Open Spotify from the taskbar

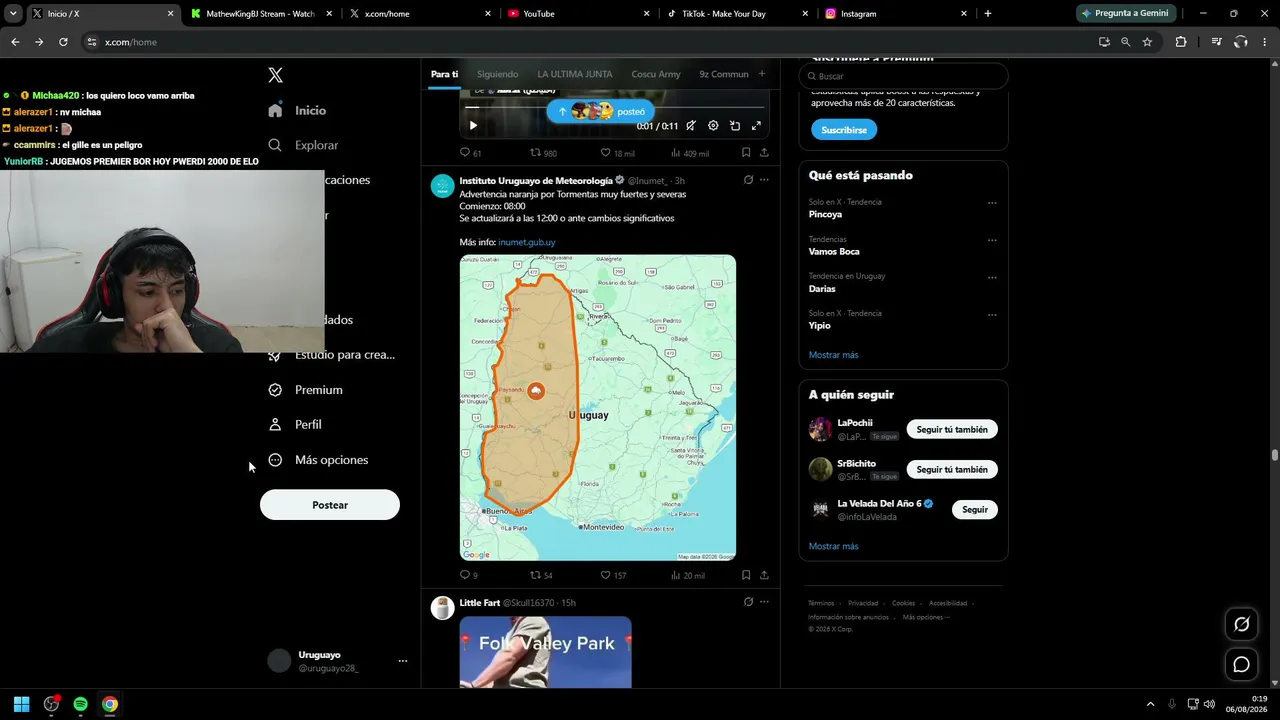point(81,704)
